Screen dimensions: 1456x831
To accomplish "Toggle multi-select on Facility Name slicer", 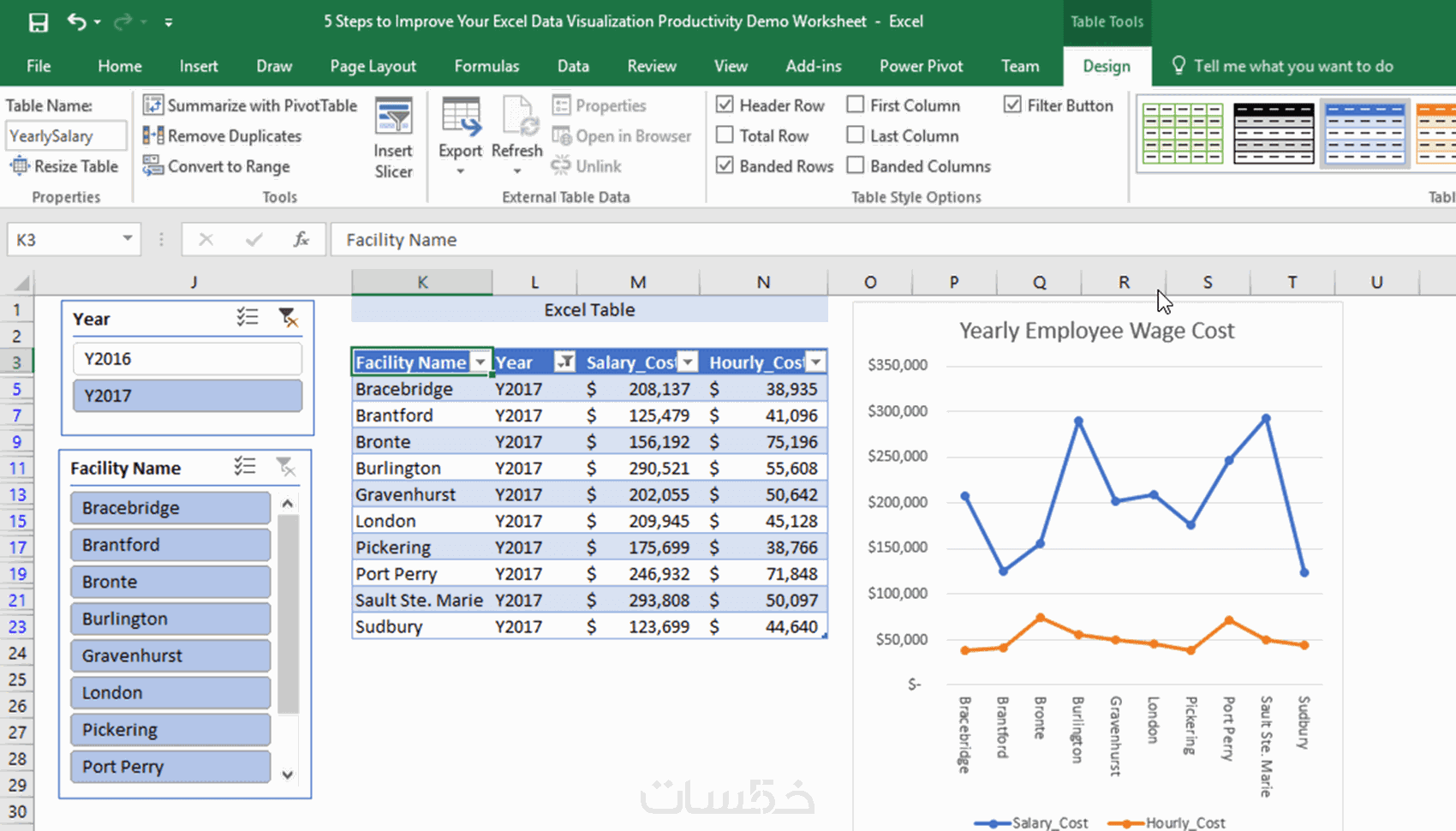I will (x=245, y=467).
